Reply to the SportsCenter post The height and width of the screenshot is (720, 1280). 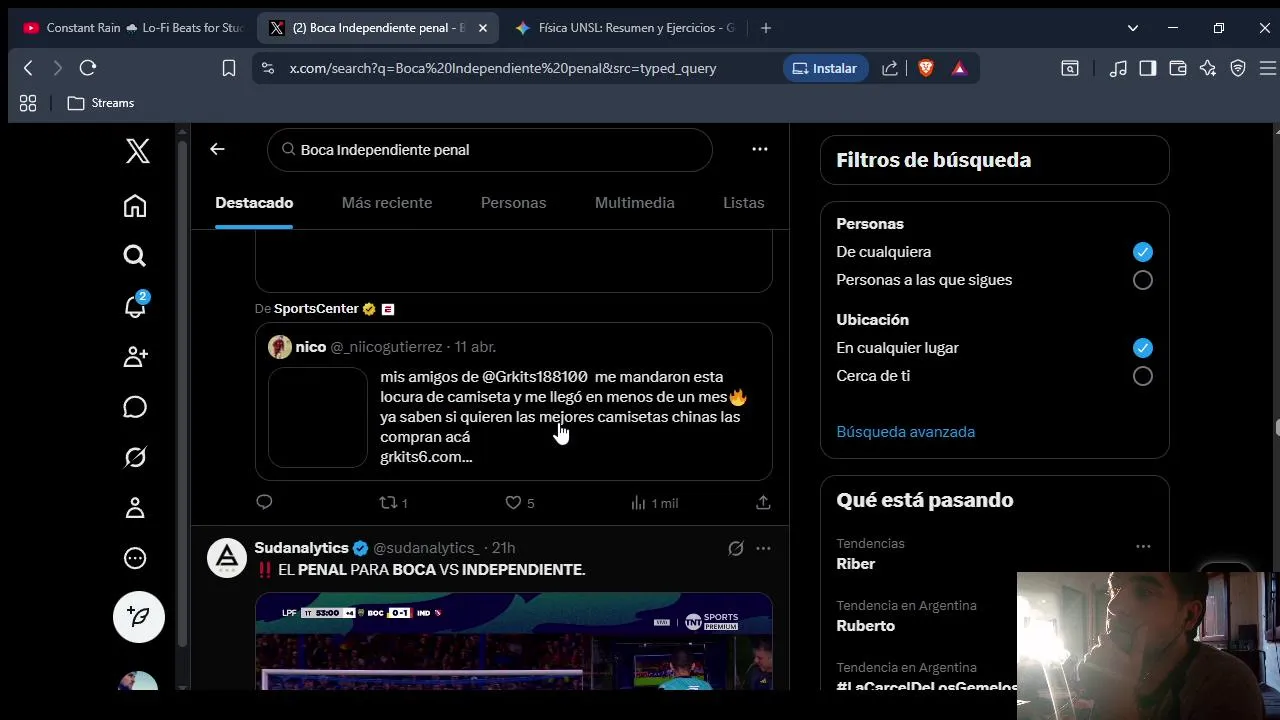[x=264, y=502]
